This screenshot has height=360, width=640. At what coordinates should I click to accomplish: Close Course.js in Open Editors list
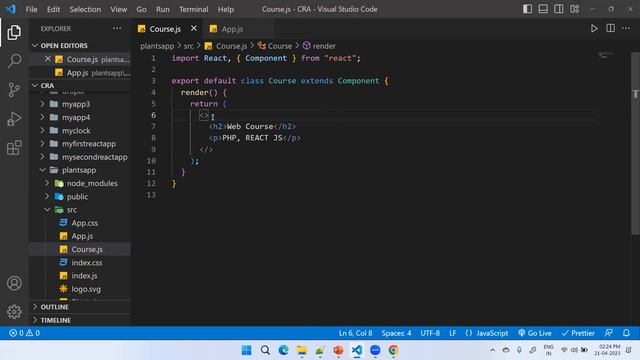48,59
